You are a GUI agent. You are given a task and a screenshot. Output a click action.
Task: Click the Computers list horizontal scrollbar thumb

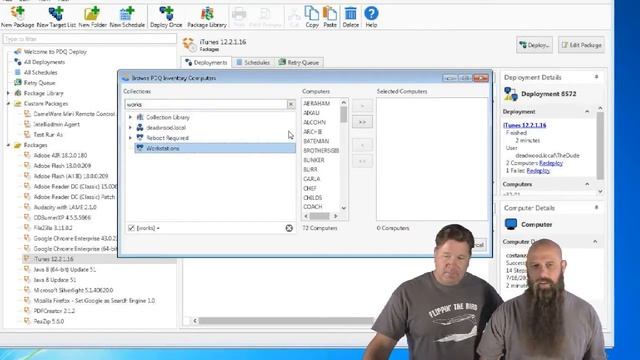tap(320, 216)
